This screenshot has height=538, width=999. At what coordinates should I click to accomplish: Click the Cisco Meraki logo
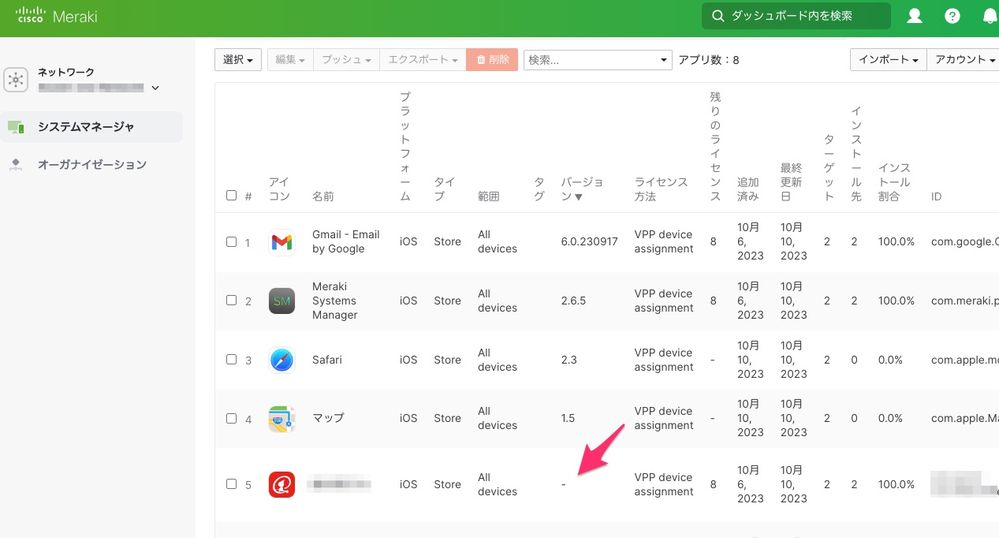coord(55,16)
